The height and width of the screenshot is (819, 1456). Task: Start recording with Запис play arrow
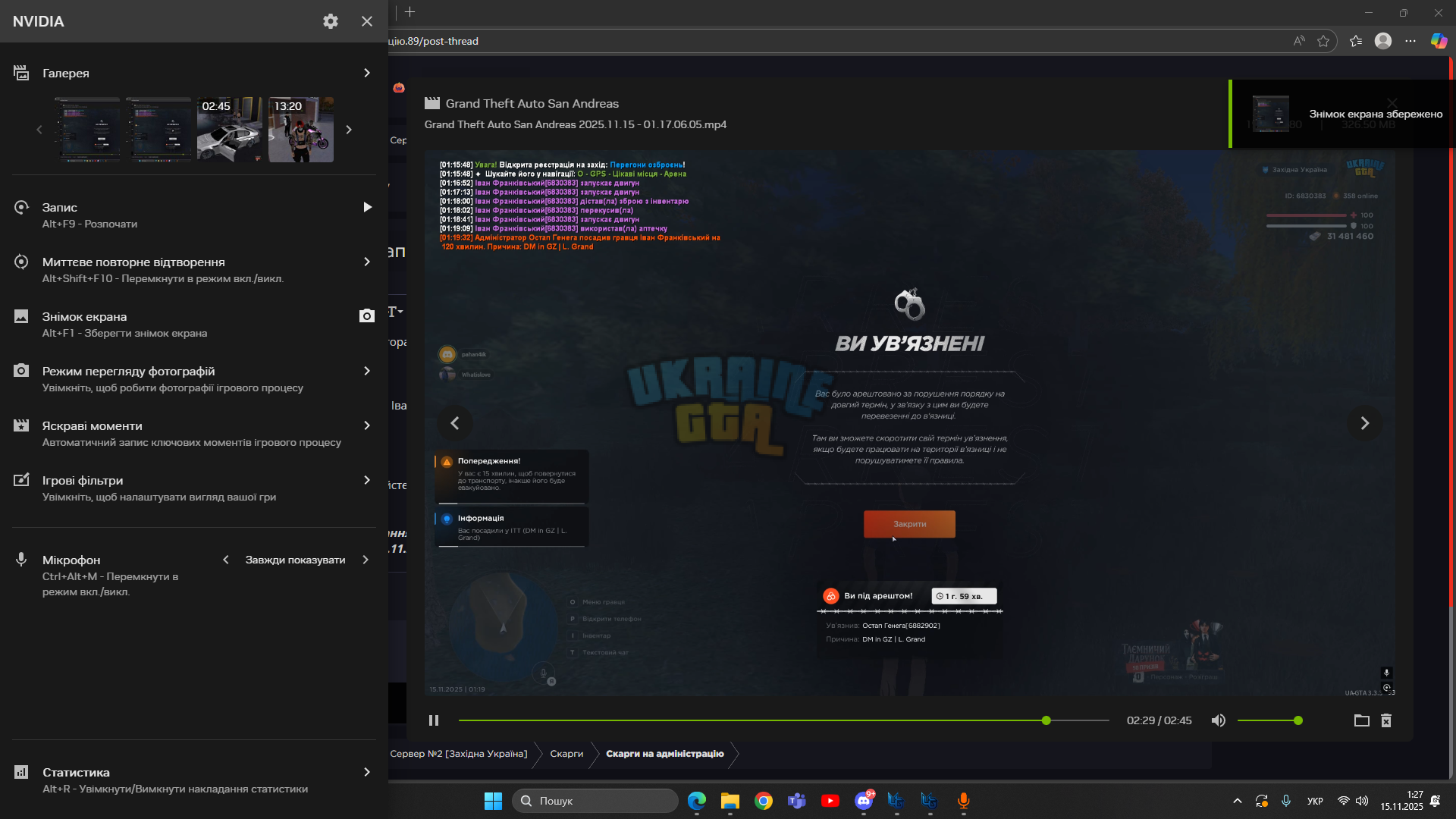click(367, 207)
